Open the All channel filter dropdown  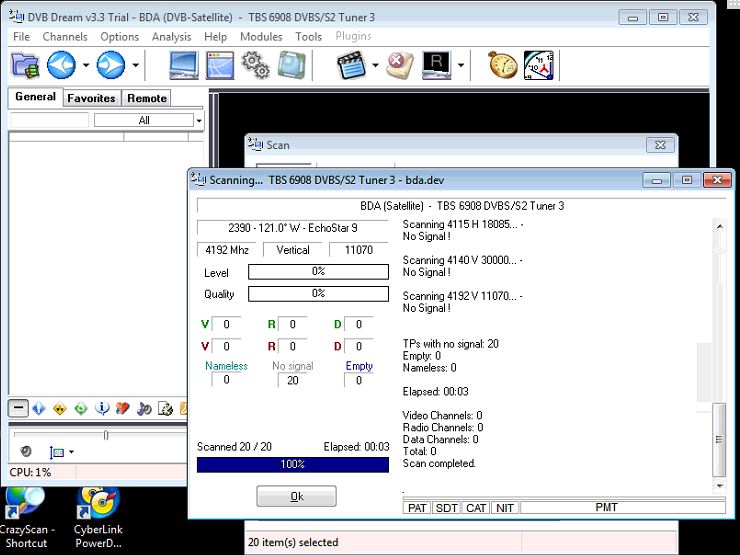click(x=199, y=120)
